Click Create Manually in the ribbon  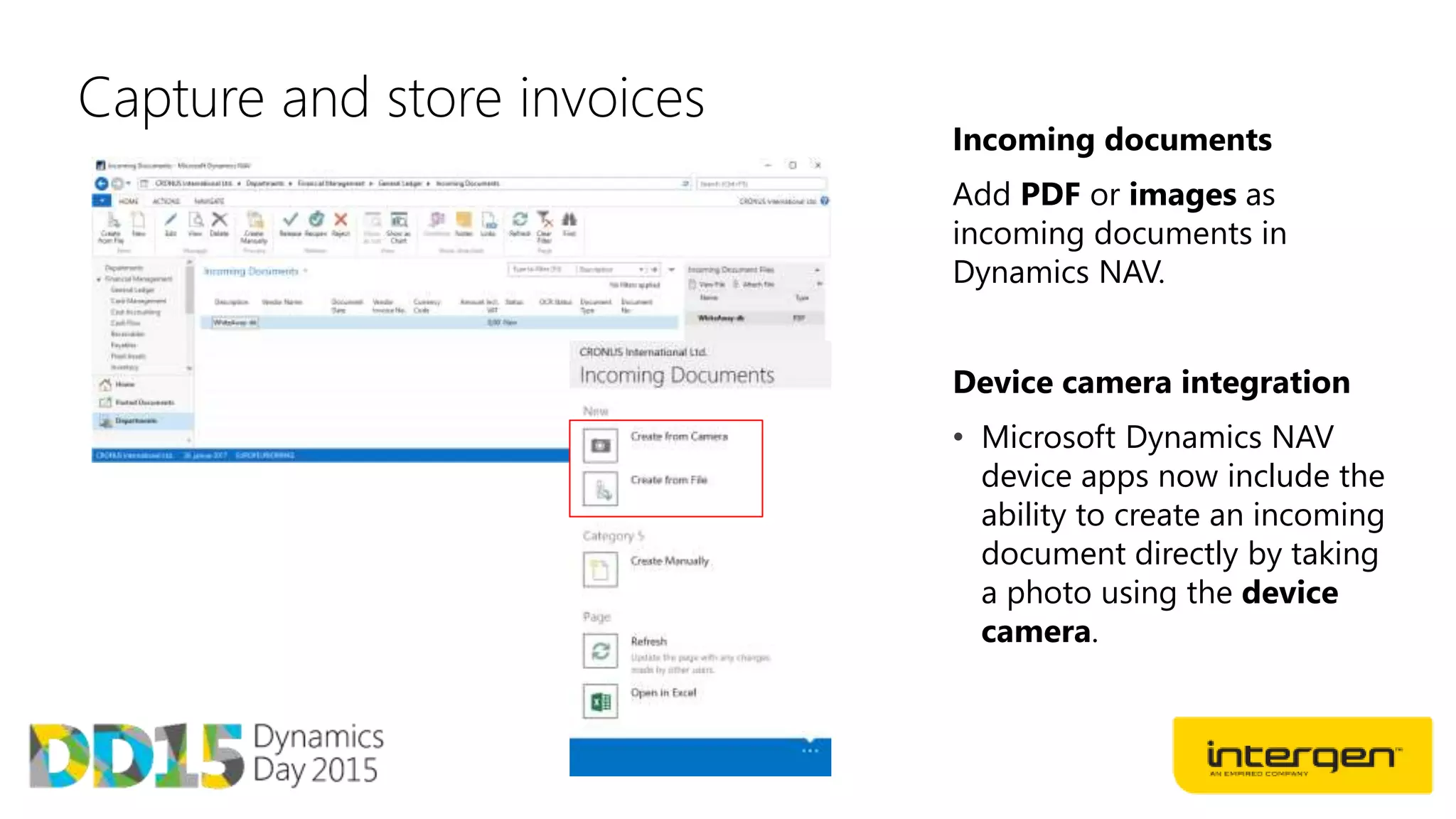255,227
